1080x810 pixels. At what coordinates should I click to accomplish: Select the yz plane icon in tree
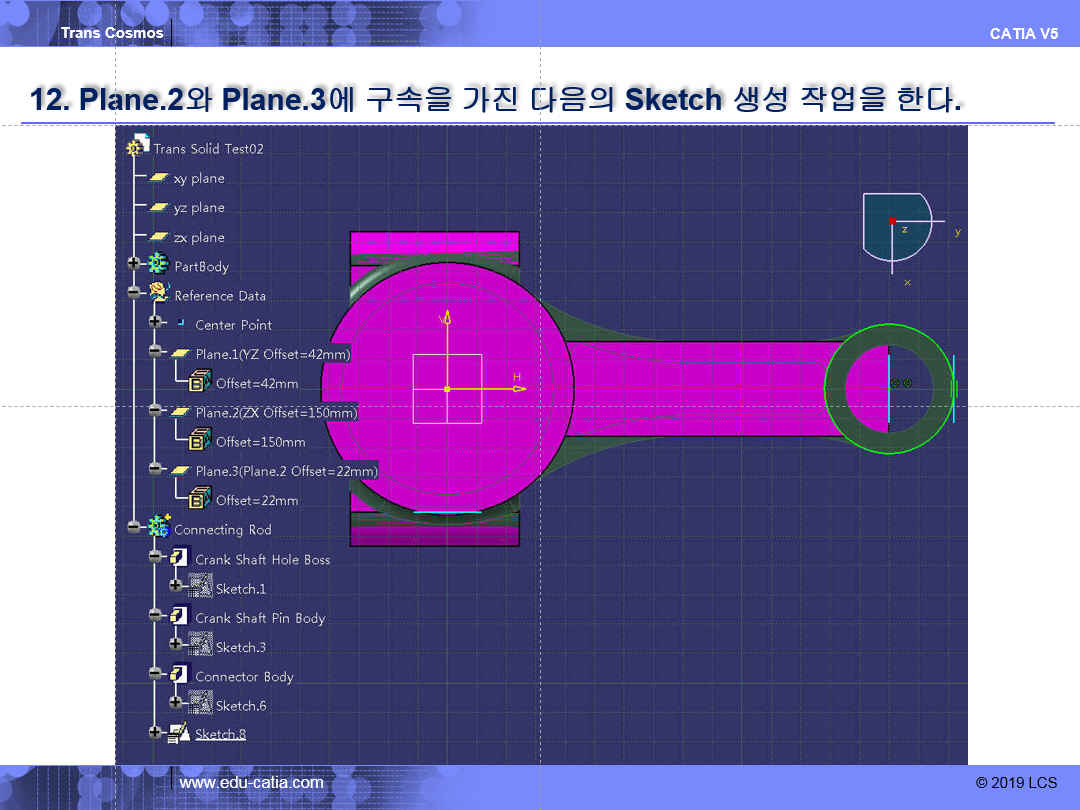coord(159,207)
